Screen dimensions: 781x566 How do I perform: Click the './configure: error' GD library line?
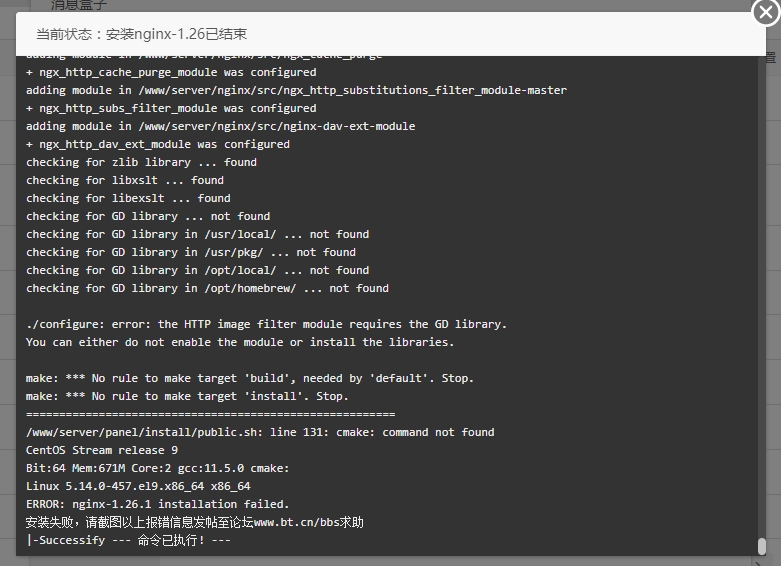pos(266,324)
